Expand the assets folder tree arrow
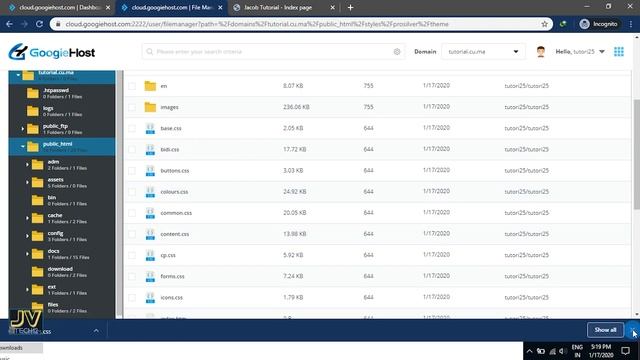 (x=27, y=182)
